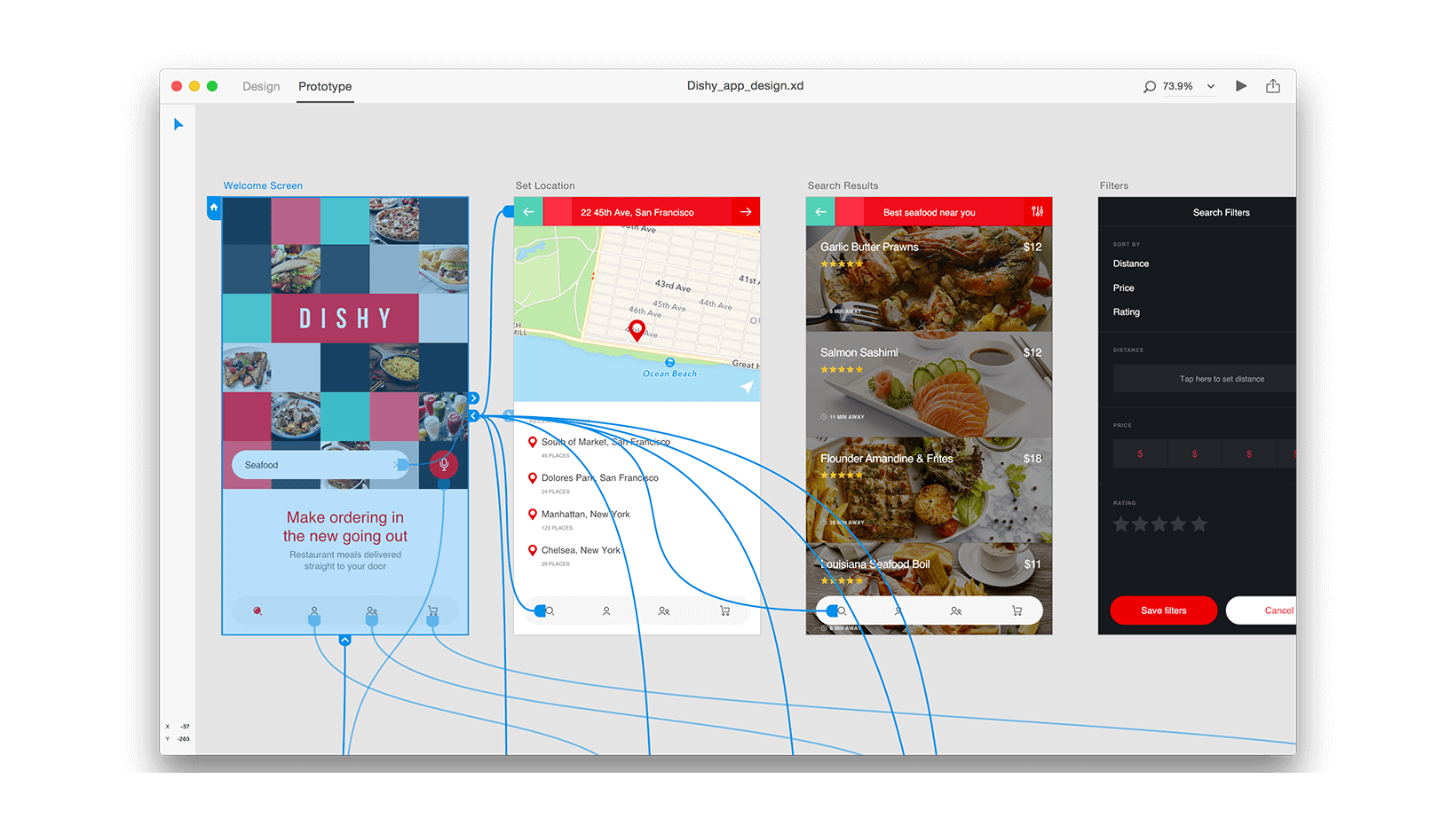Viewport: 1456px width, 819px height.
Task: Click the DISHY logo block
Action: tap(344, 319)
